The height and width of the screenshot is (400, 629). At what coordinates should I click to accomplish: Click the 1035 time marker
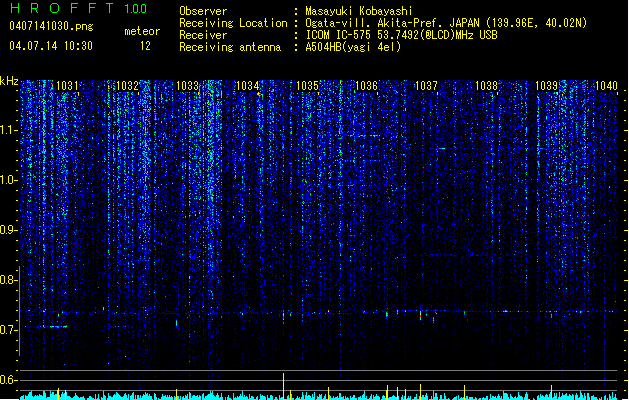307,86
